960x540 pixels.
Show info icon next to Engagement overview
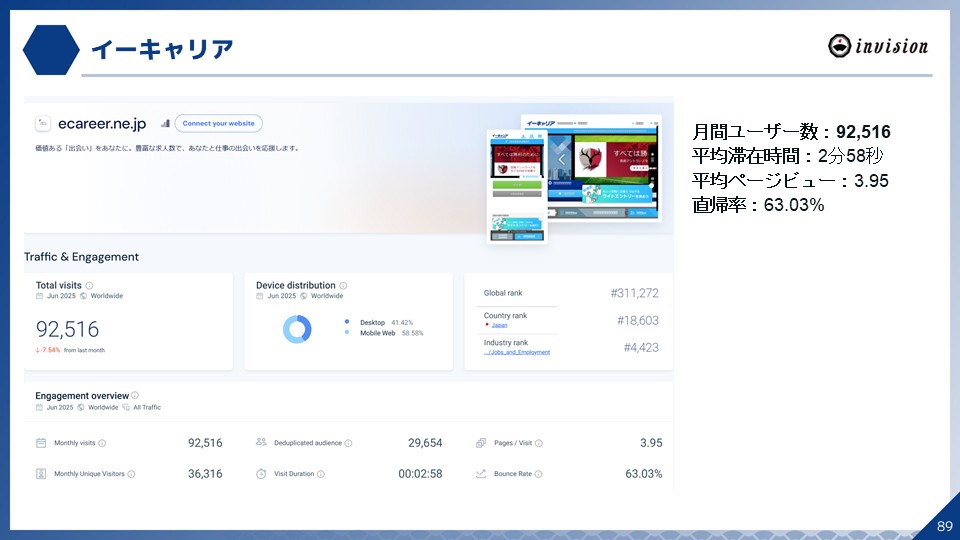pyautogui.click(x=135, y=396)
